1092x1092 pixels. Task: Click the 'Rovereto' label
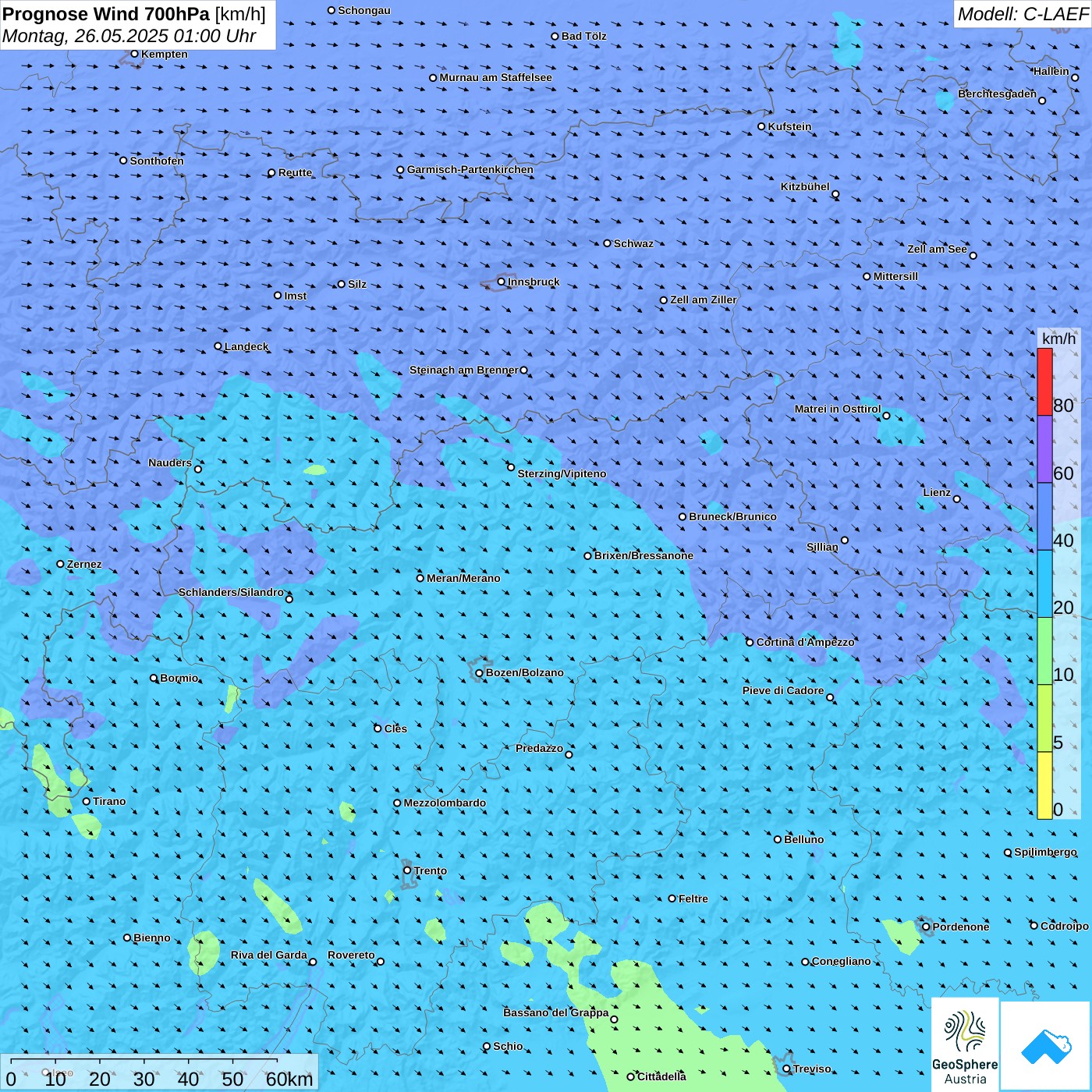click(x=351, y=955)
